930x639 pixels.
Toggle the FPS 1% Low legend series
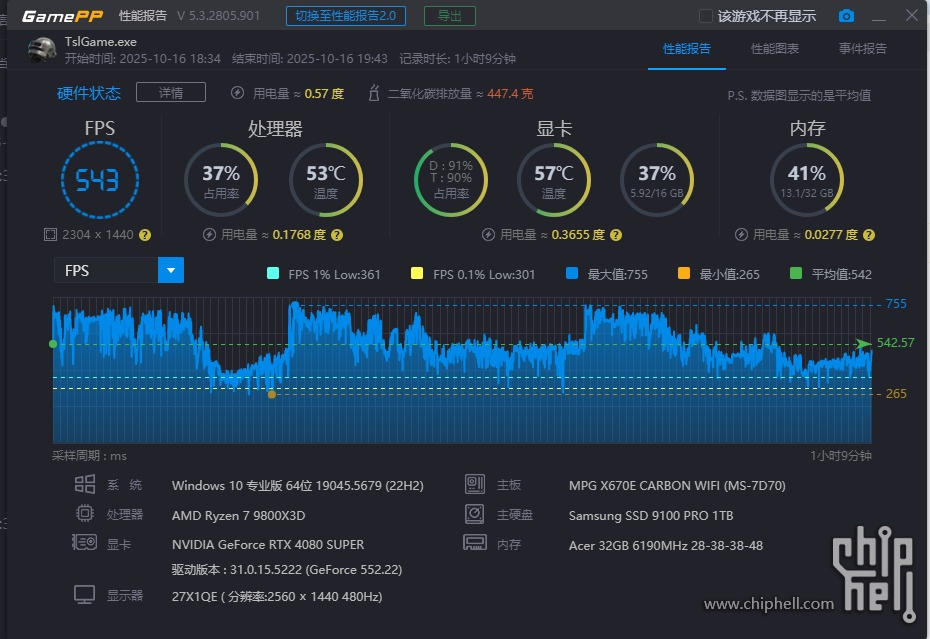(x=273, y=274)
